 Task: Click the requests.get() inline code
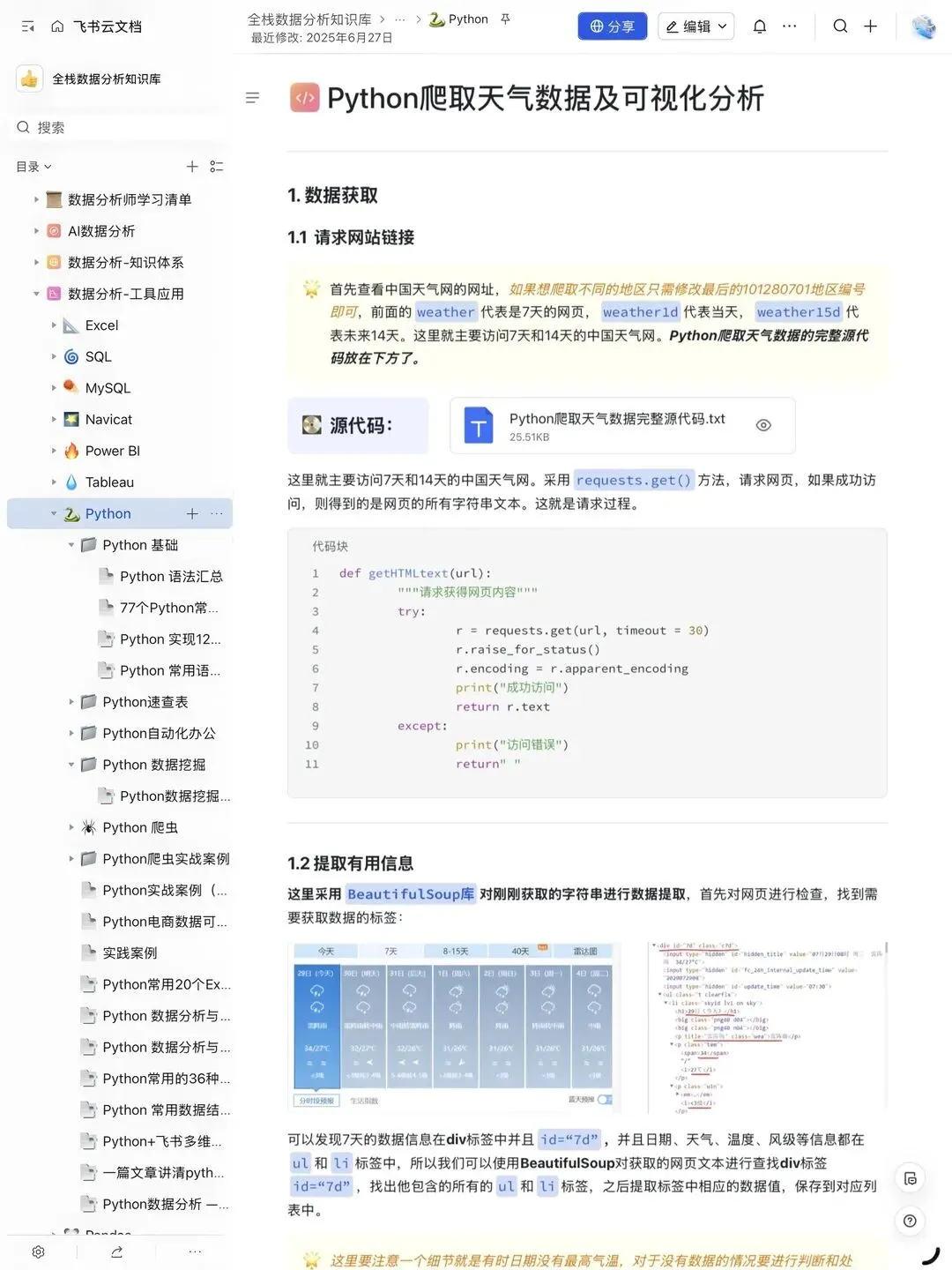tap(634, 480)
